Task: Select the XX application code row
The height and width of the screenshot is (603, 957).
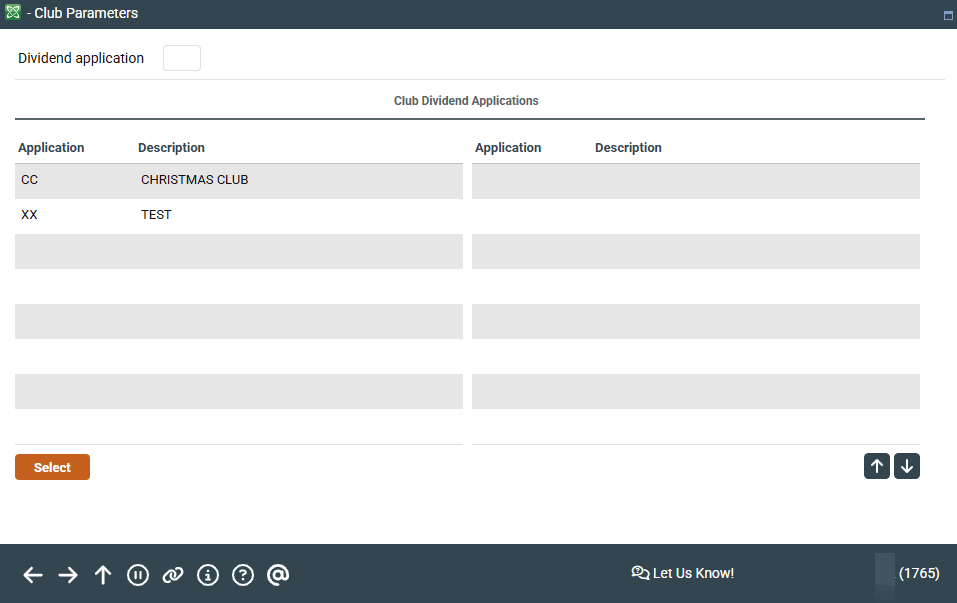Action: point(30,215)
